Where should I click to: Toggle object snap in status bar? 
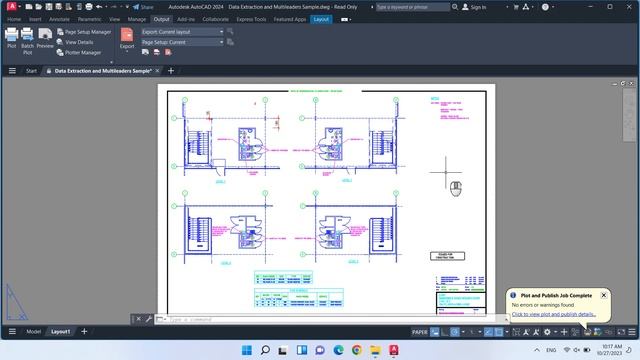[x=499, y=332]
